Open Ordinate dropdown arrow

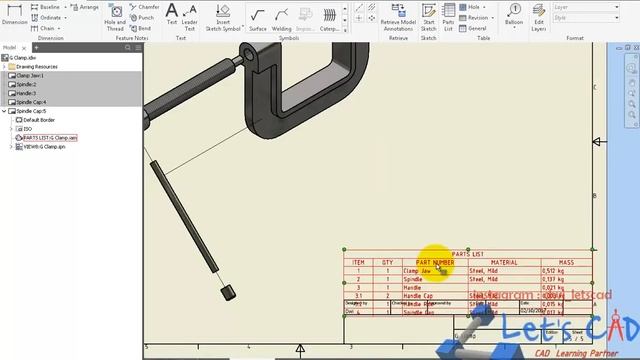(65, 18)
